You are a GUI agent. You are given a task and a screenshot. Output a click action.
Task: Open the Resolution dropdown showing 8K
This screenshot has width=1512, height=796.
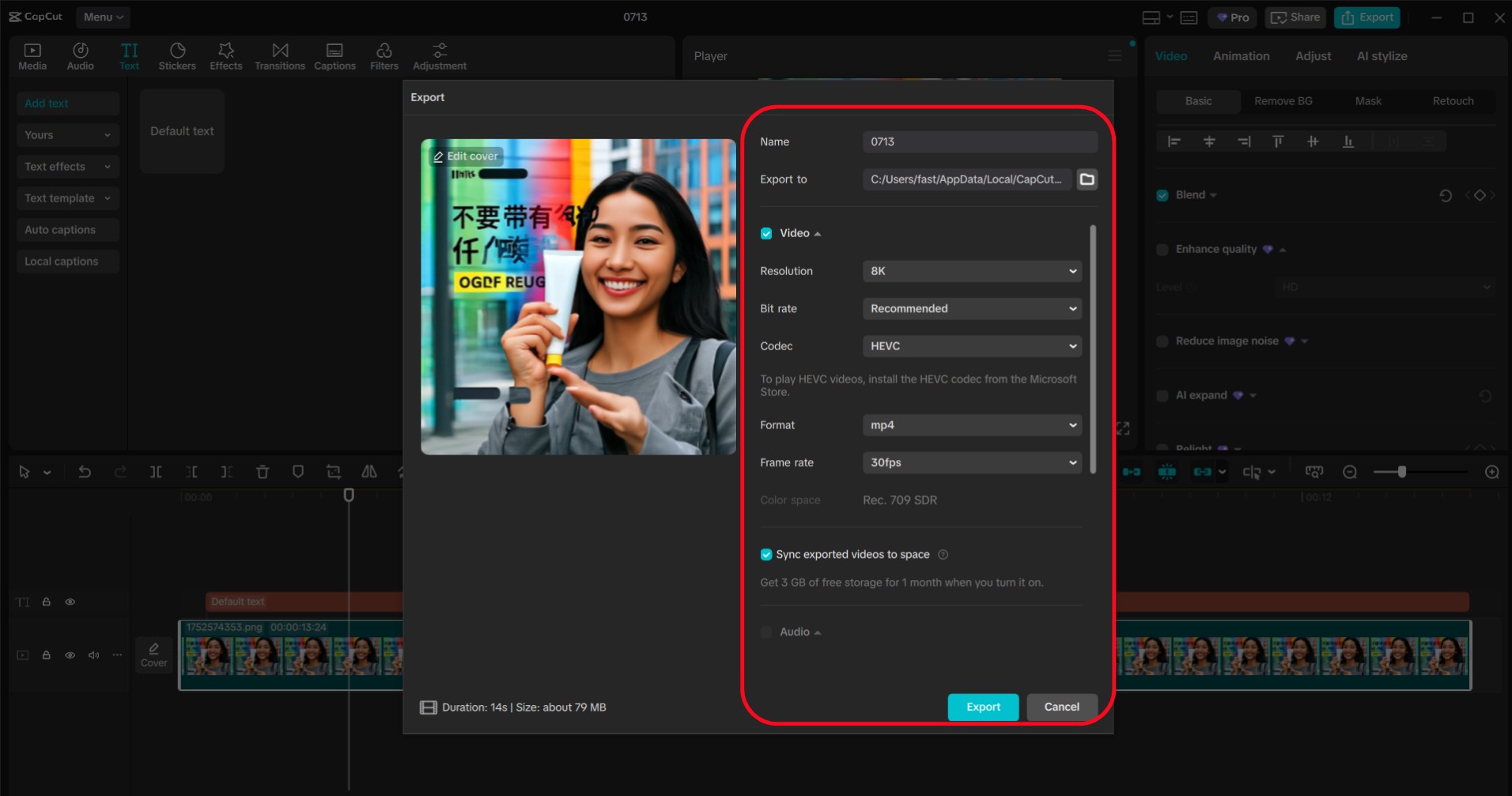972,271
